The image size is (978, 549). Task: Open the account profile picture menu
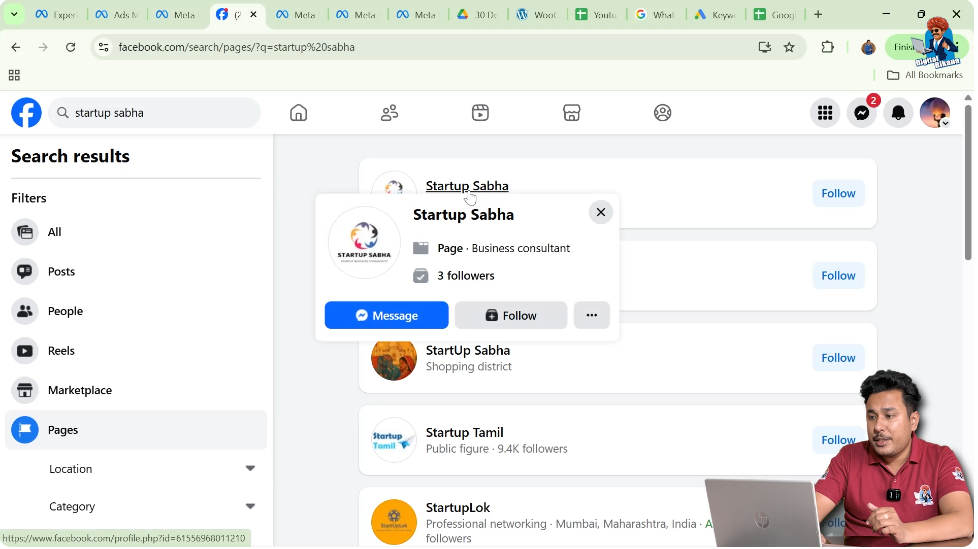click(935, 113)
